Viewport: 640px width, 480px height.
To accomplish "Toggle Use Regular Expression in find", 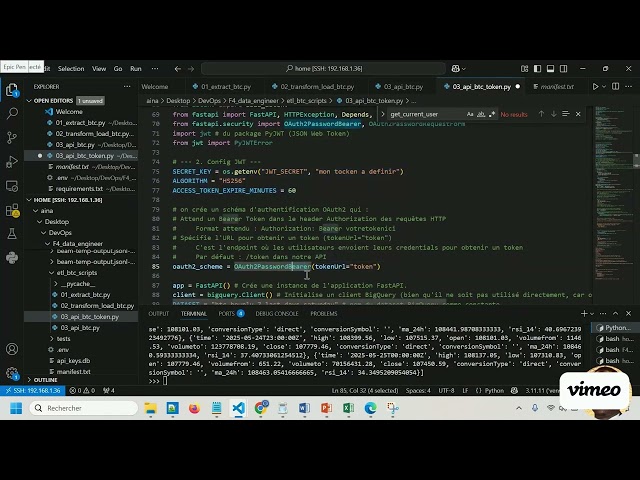I will click(492, 114).
